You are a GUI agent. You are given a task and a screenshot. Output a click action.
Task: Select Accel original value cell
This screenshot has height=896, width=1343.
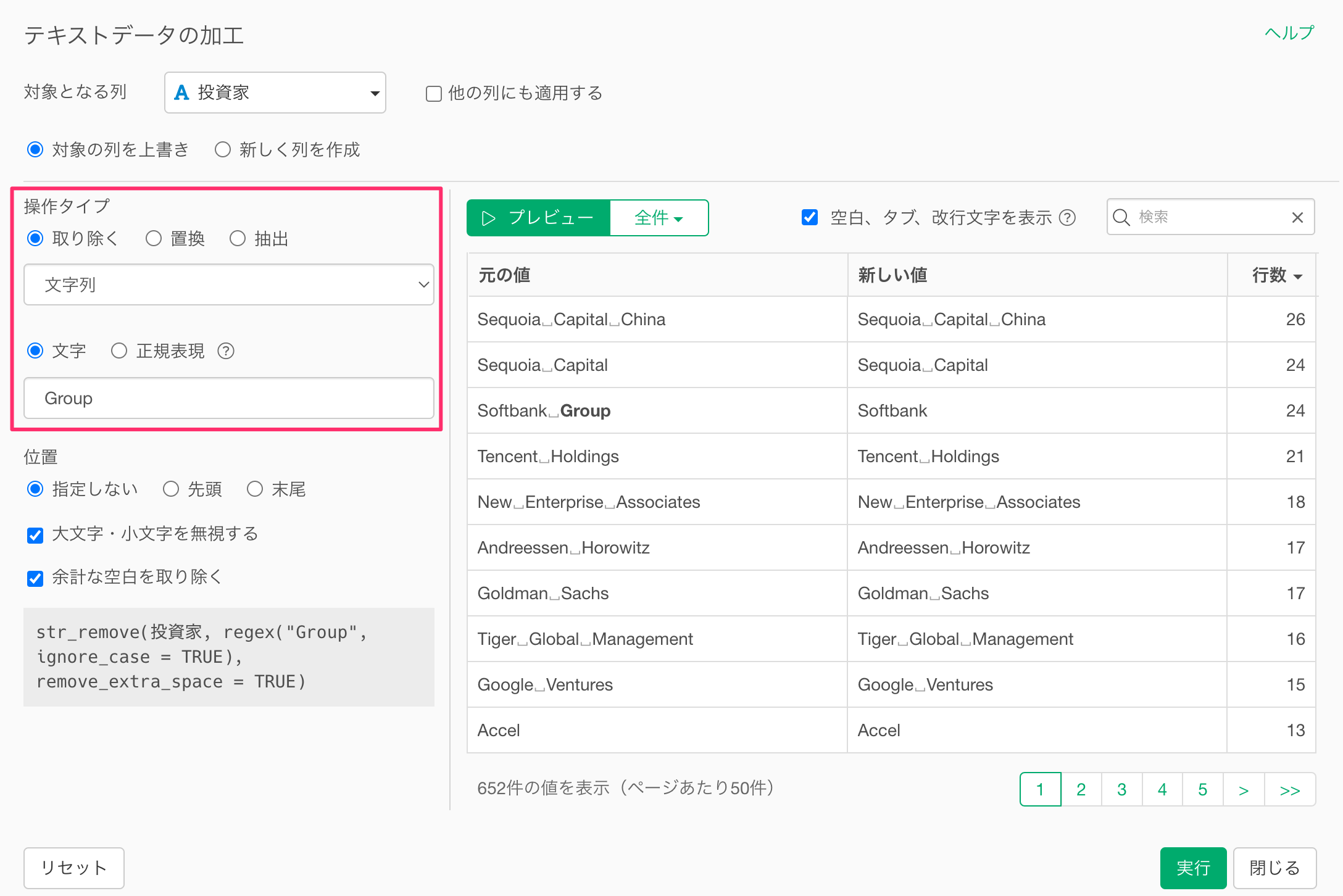click(x=657, y=730)
